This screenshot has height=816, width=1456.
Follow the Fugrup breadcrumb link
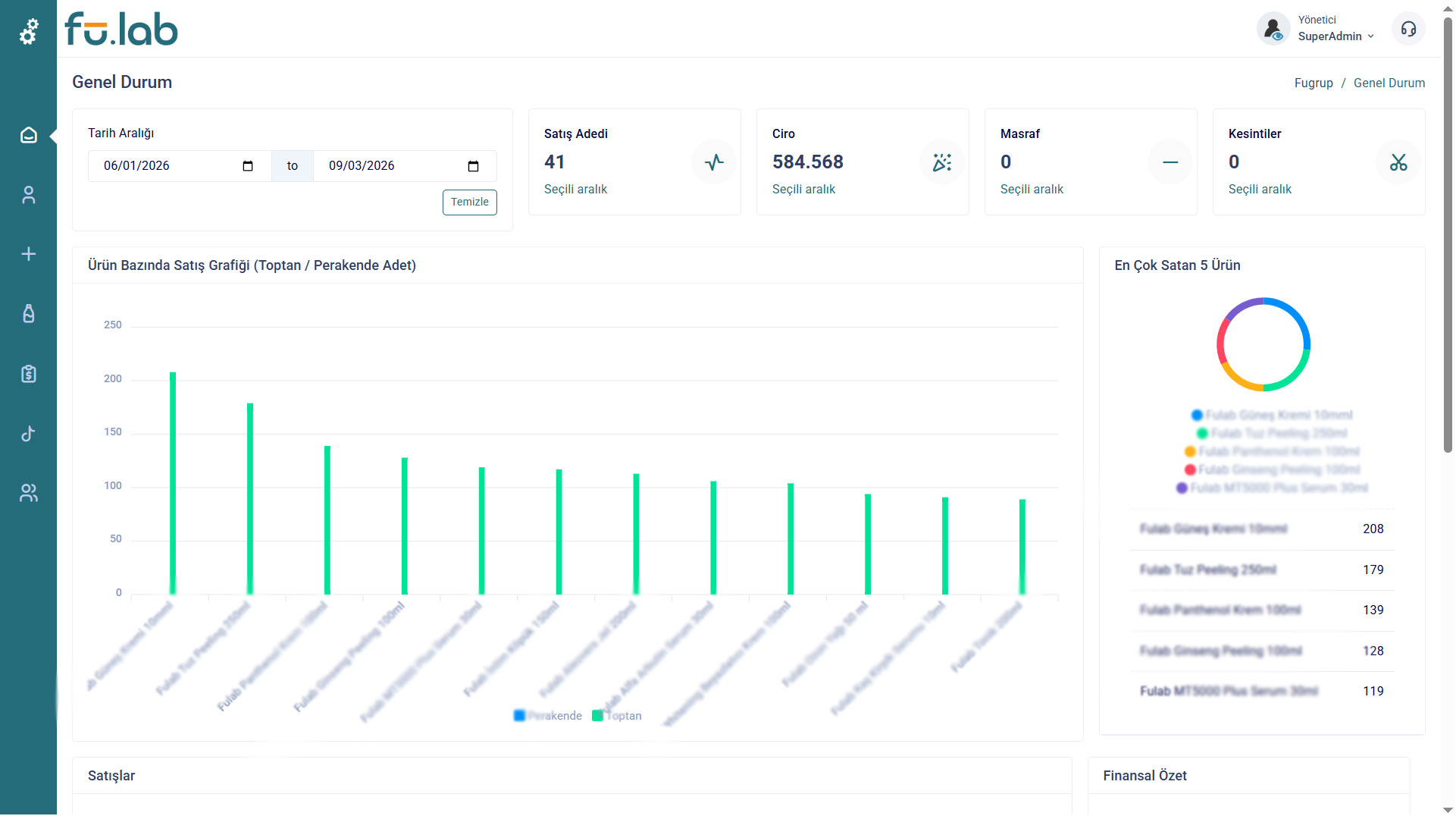click(x=1314, y=83)
